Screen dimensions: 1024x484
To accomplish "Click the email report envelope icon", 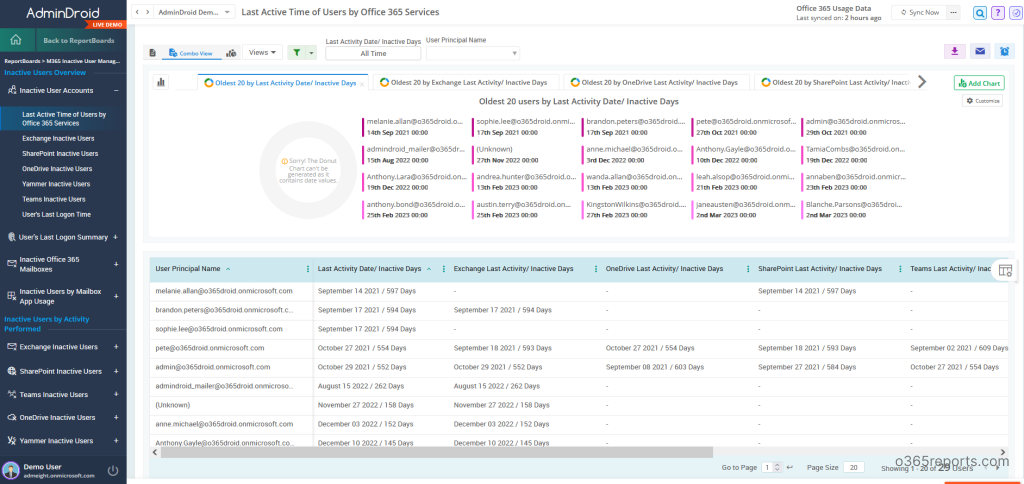I will [x=980, y=52].
